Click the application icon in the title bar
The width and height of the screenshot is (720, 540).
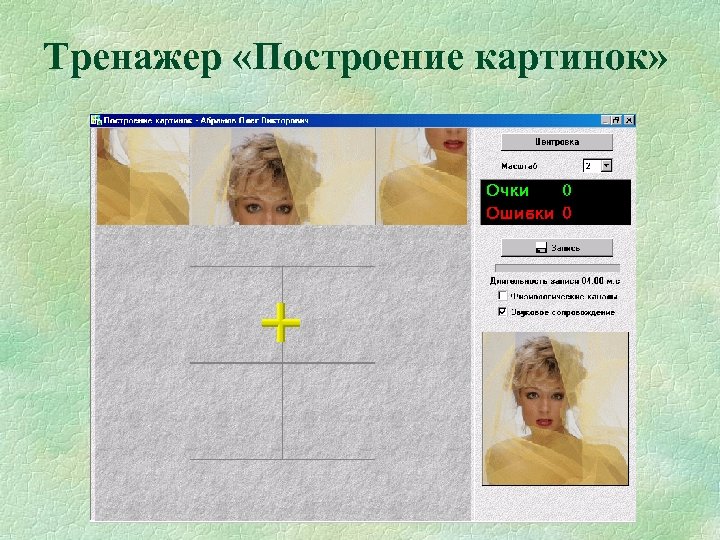(x=96, y=120)
